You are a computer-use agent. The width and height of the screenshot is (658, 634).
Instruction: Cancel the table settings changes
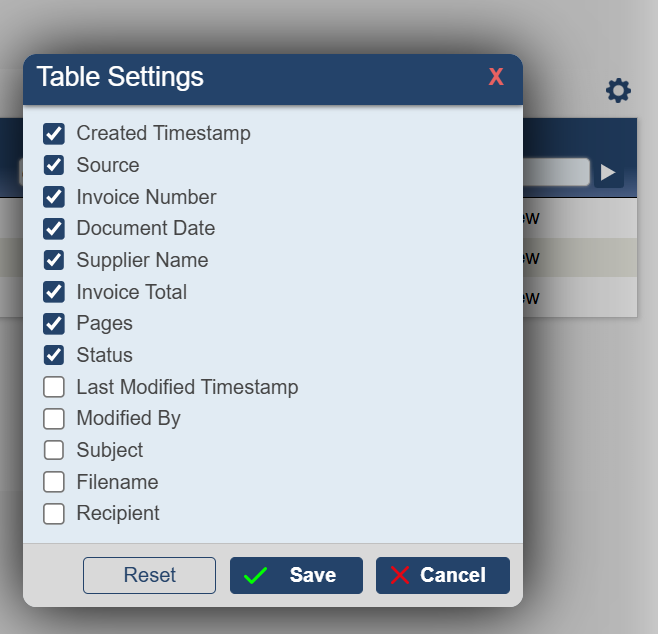[x=442, y=575]
